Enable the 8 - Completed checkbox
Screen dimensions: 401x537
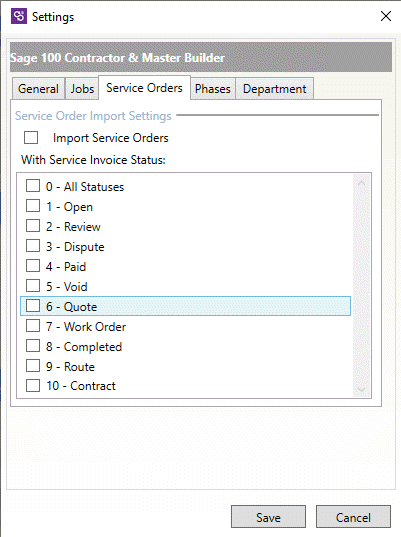tap(33, 346)
